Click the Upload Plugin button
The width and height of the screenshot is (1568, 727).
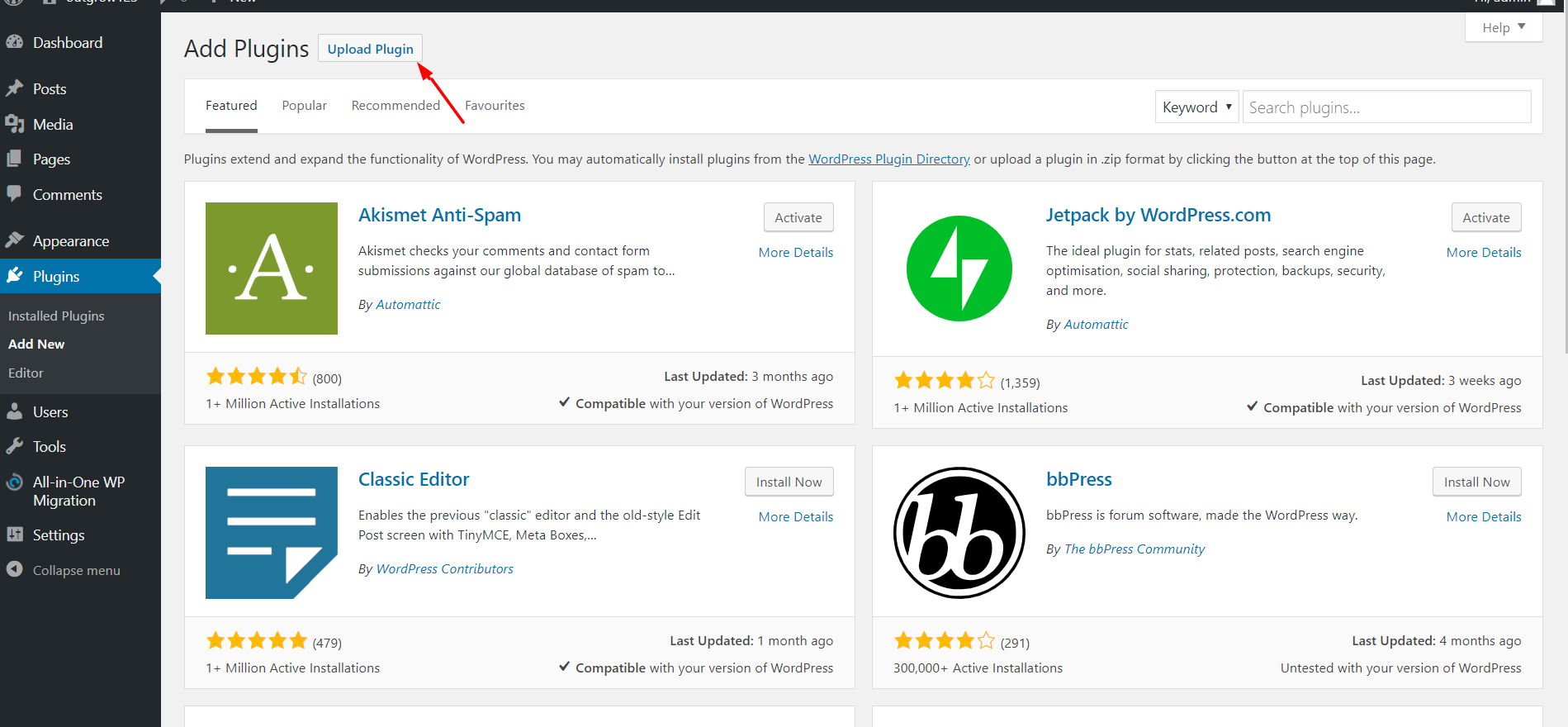pyautogui.click(x=370, y=49)
